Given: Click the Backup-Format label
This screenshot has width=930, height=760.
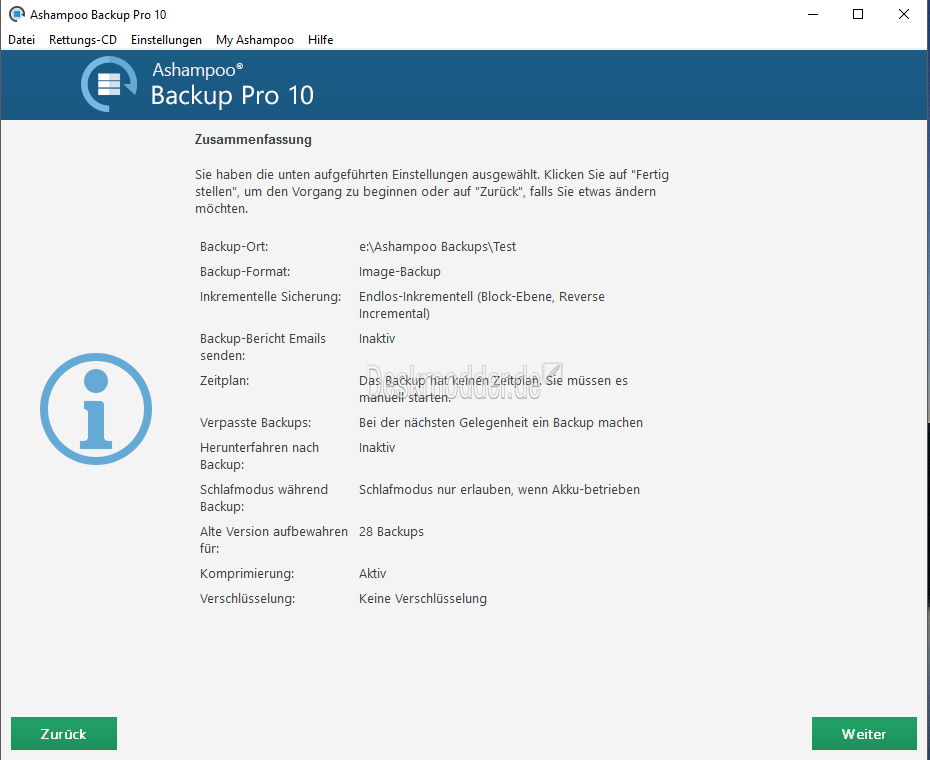Looking at the screenshot, I should pos(245,271).
